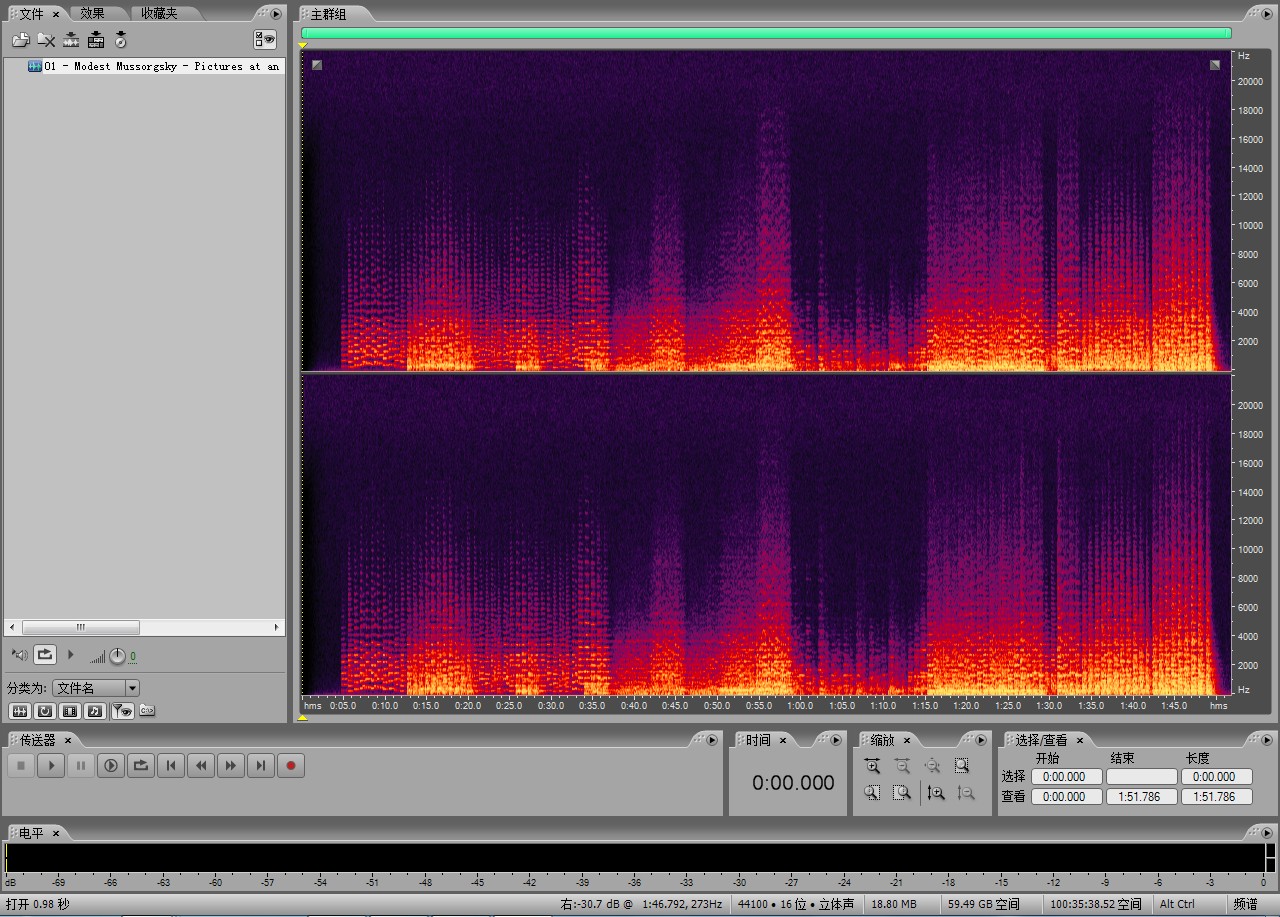Toggle the show markers filter-eye button
This screenshot has width=1280, height=917.
(122, 711)
